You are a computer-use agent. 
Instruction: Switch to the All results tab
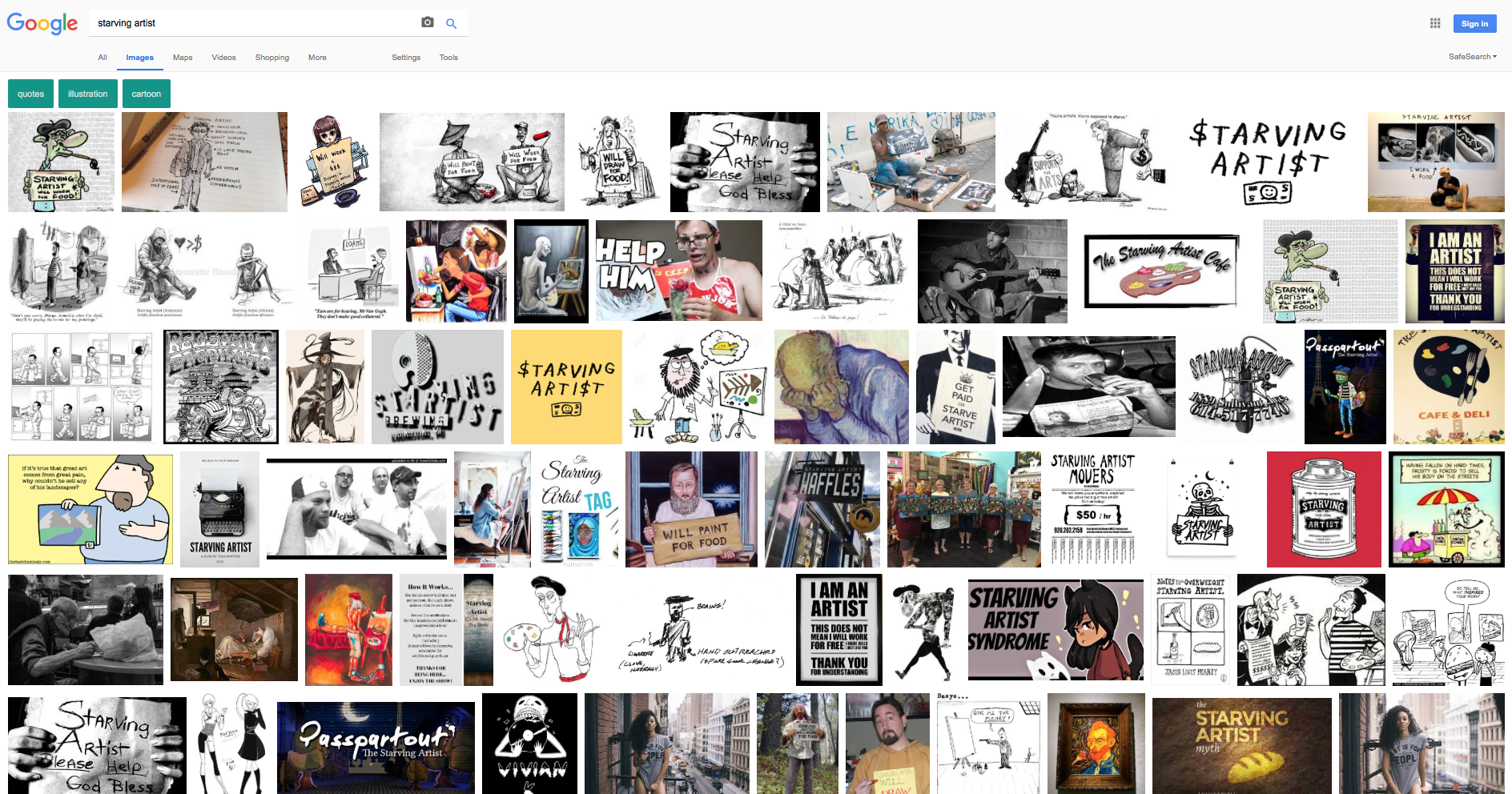click(x=103, y=58)
